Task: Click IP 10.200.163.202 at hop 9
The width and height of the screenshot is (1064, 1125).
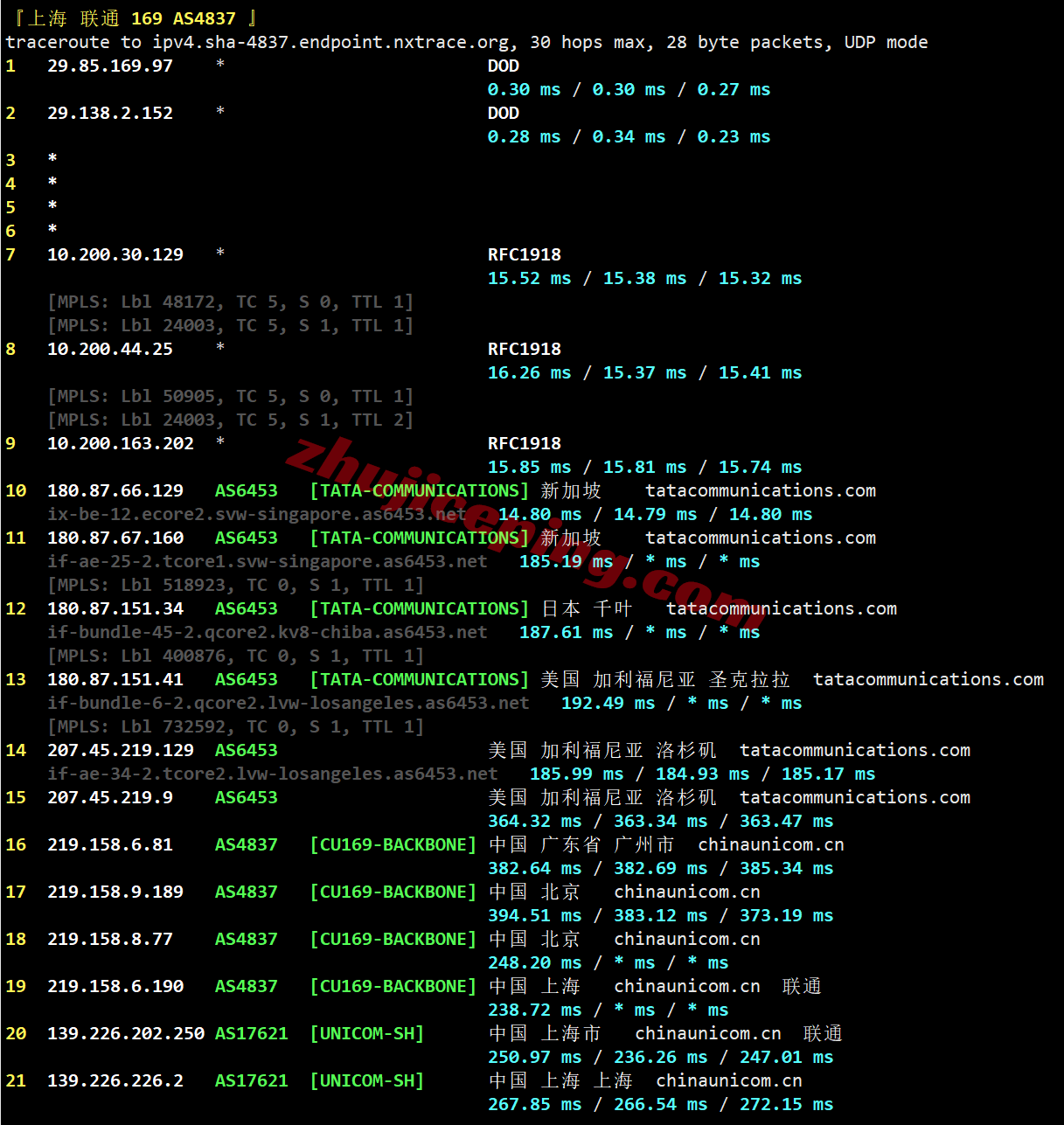Action: pos(121,443)
